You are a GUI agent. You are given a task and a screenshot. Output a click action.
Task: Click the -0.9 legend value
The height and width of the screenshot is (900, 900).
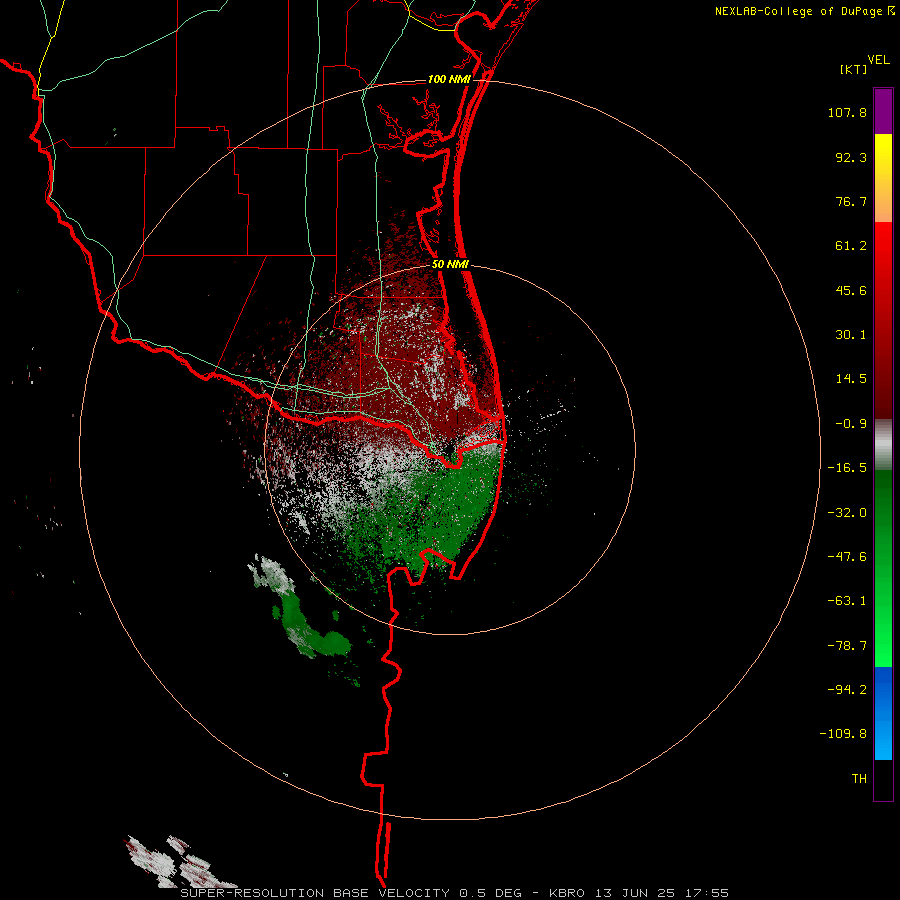(851, 424)
